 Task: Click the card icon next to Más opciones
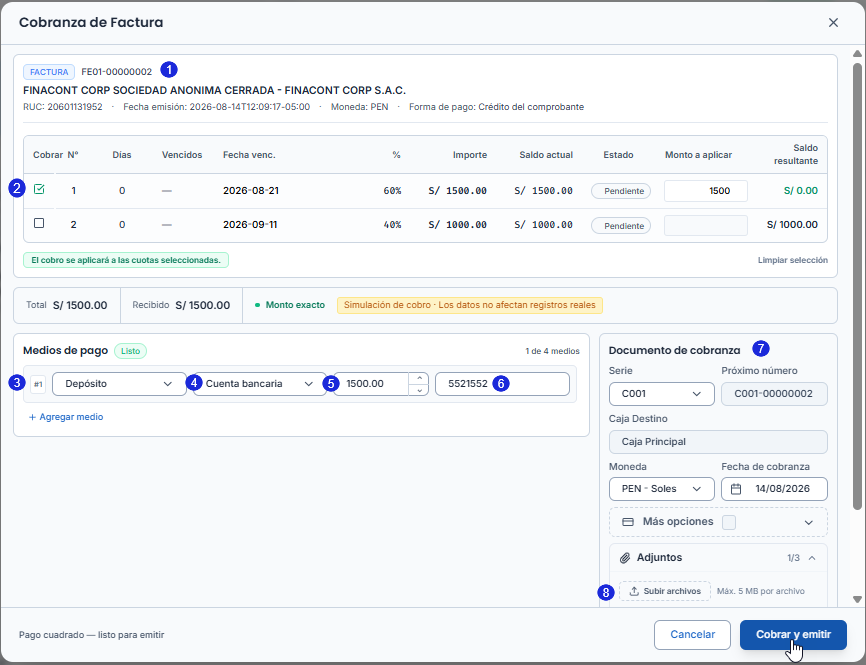point(628,522)
